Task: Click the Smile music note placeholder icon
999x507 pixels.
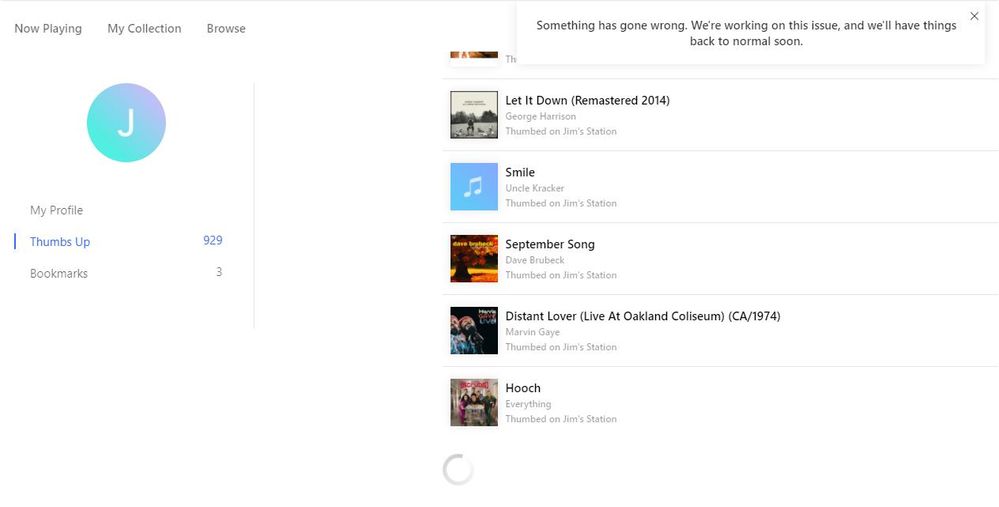Action: (474, 187)
